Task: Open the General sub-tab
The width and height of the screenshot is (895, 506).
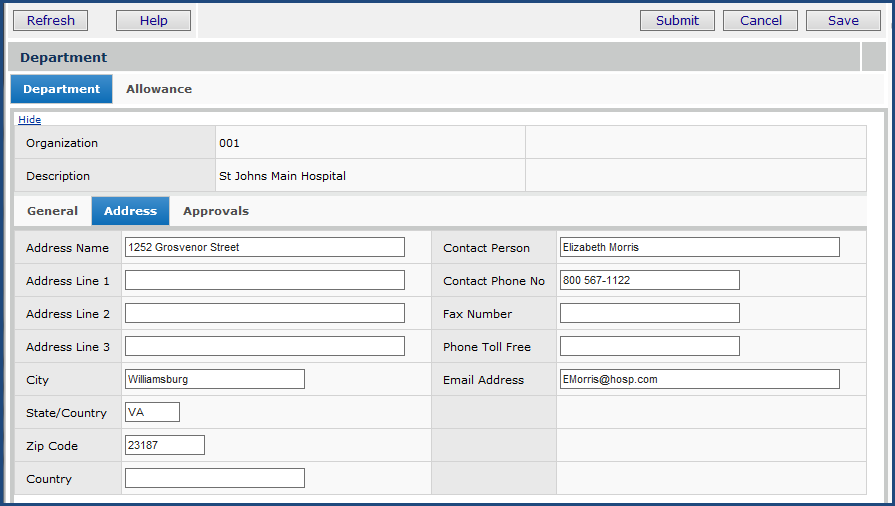Action: pyautogui.click(x=53, y=211)
